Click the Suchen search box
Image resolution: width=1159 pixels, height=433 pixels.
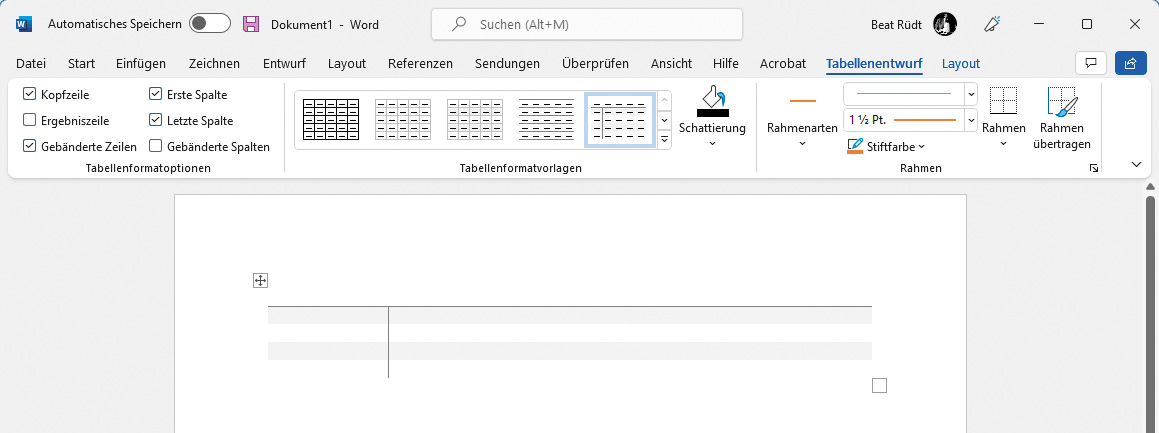(x=587, y=24)
